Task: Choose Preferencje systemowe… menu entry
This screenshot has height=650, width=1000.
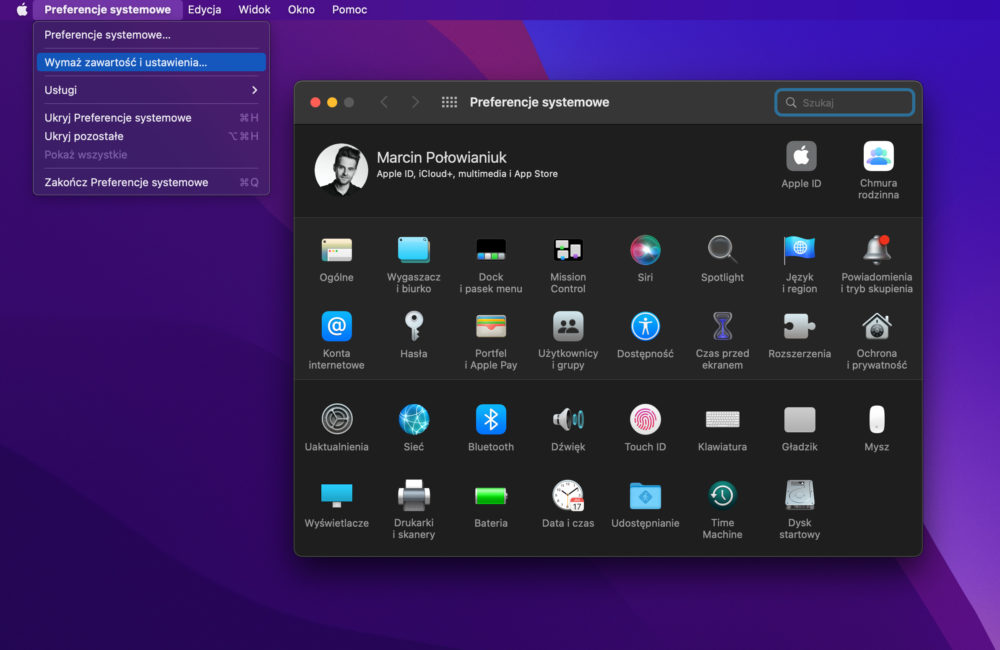Action: point(151,35)
